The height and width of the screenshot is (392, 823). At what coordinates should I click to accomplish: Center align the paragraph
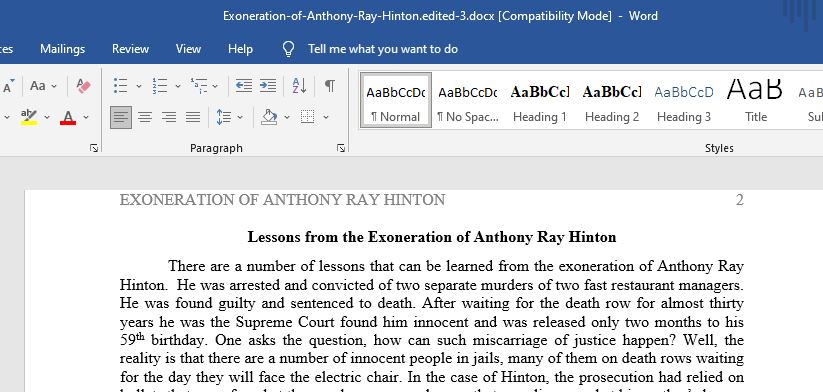[145, 117]
